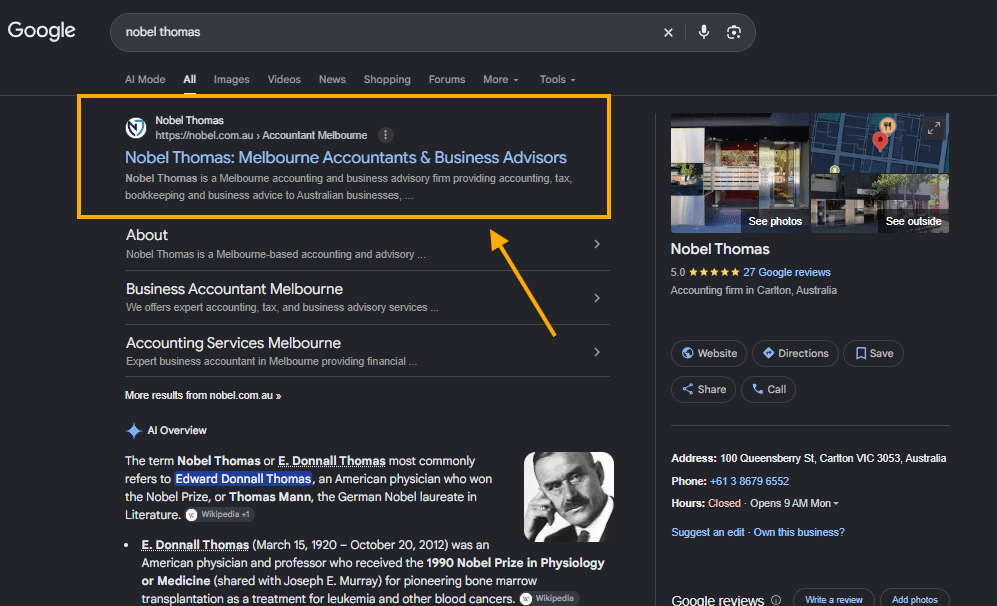The image size is (997, 606).
Task: Click the Google logo
Action: point(41,31)
